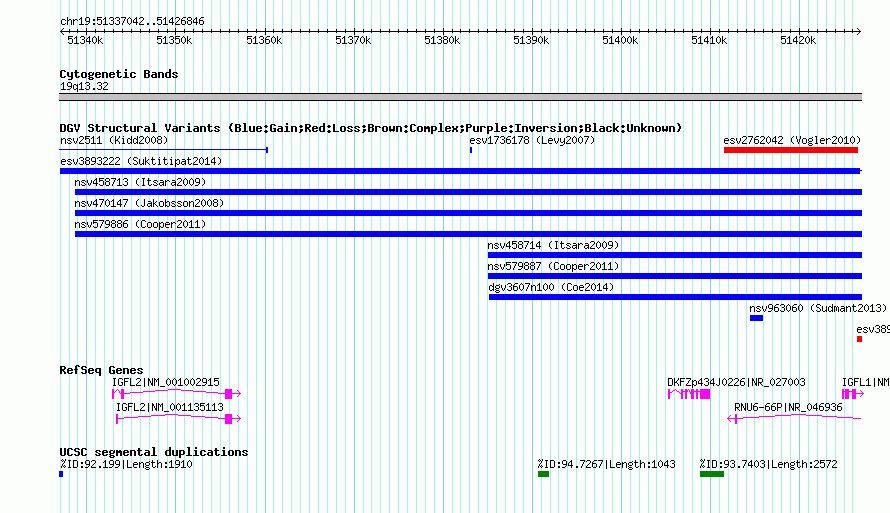Click the IGFL1 gene exon glyph
The image size is (890, 513).
pos(853,394)
